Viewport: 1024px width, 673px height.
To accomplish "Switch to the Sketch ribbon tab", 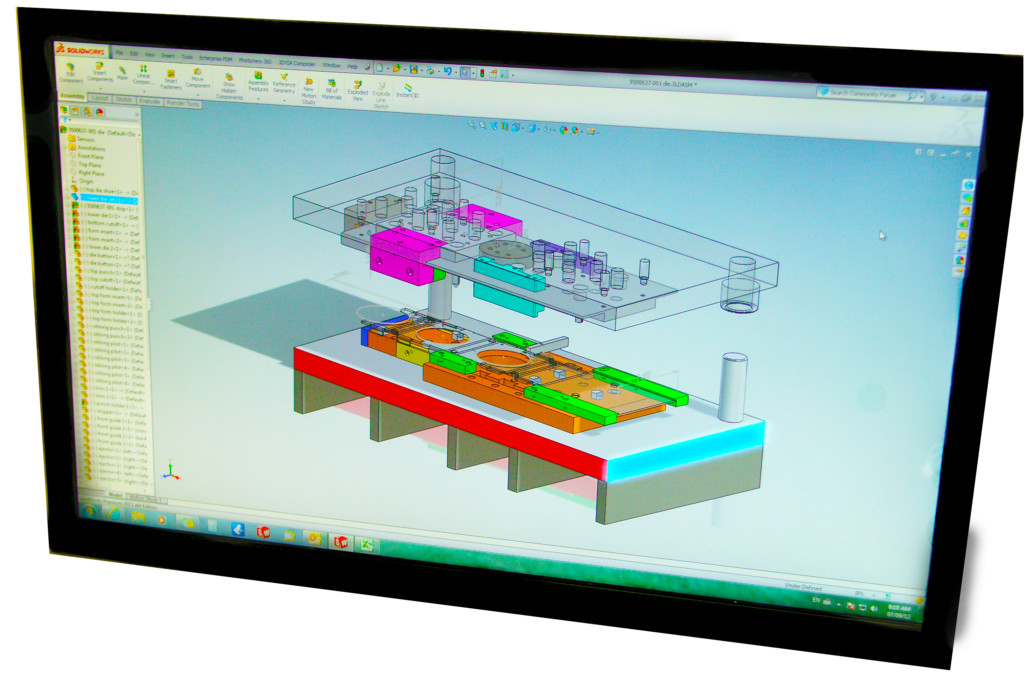I will point(123,99).
